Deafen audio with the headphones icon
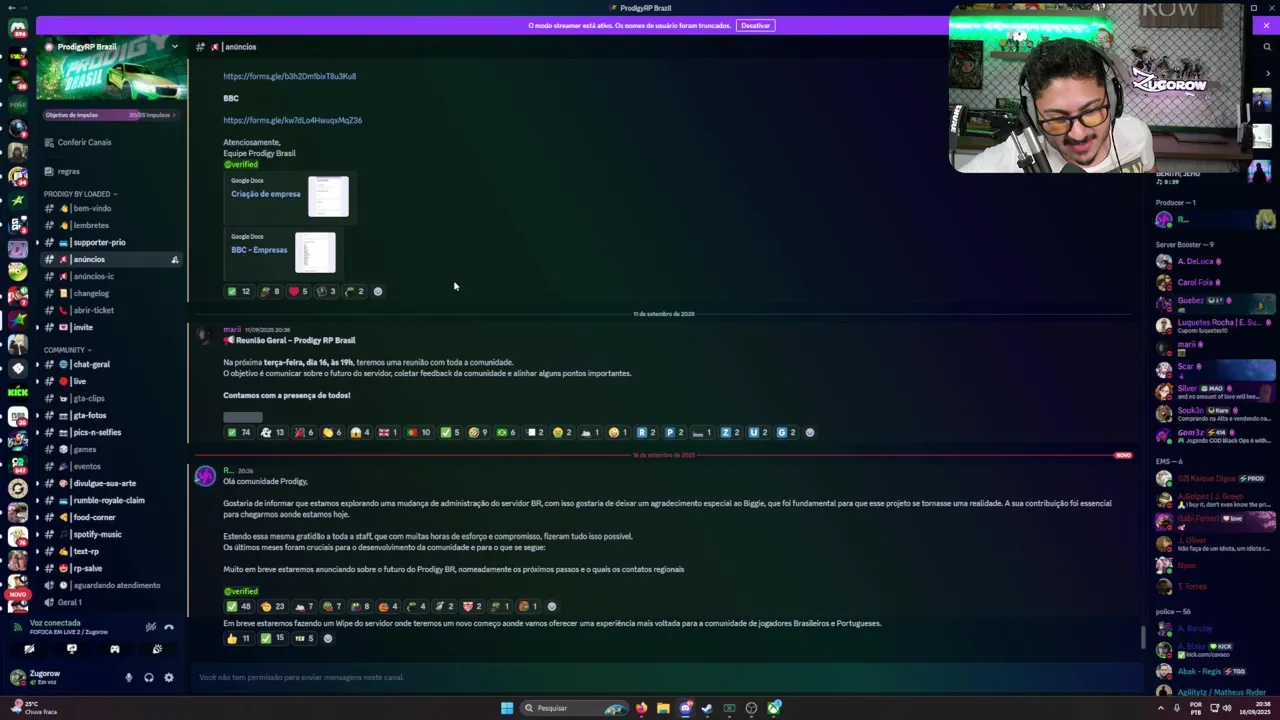The image size is (1280, 720). click(149, 678)
